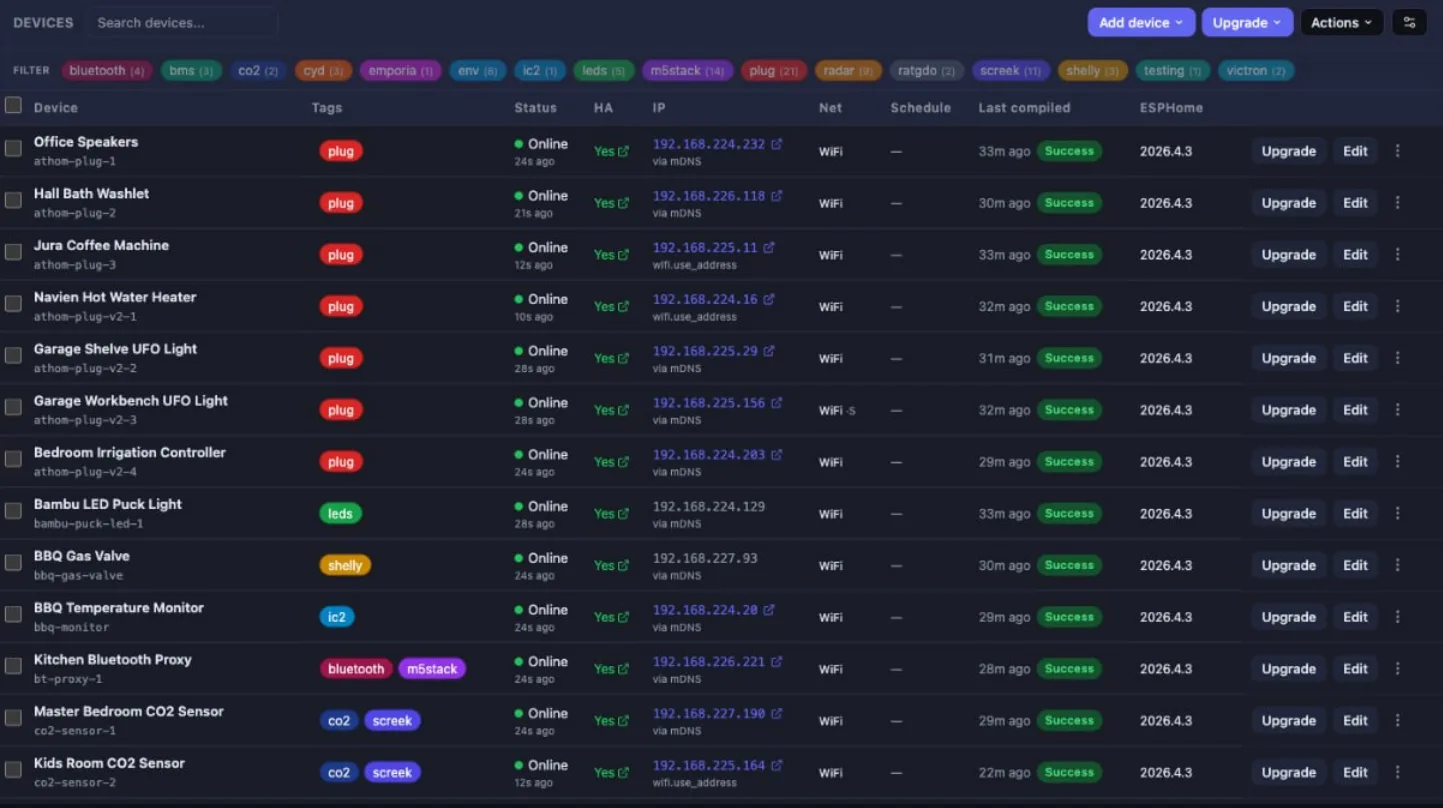The height and width of the screenshot is (808, 1443).
Task: Open external link icon beside 192.168.224.20
Action: point(769,610)
